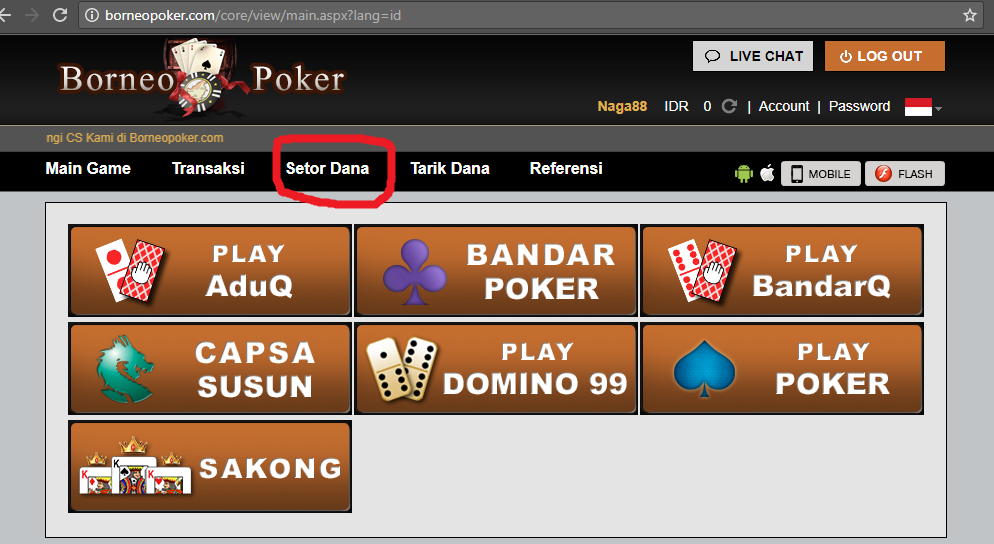The height and width of the screenshot is (544, 994).
Task: Click the LIVE CHAT button
Action: tap(753, 56)
